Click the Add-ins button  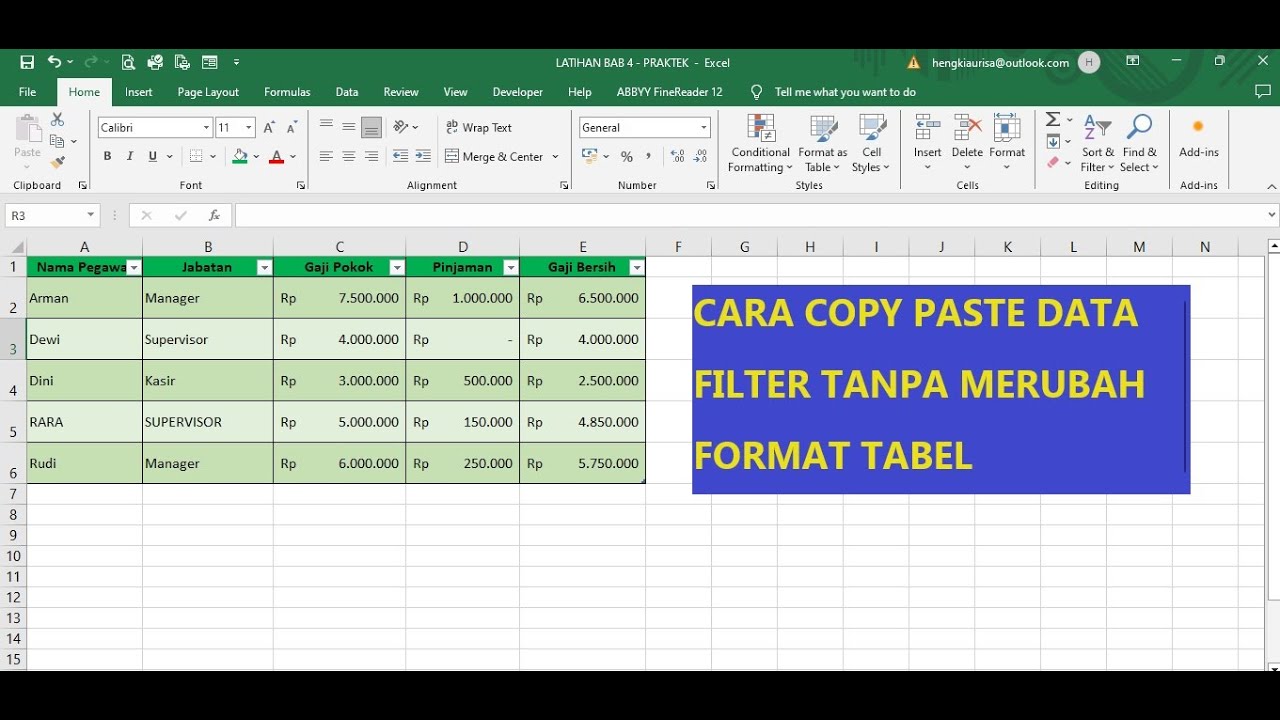[x=1198, y=137]
